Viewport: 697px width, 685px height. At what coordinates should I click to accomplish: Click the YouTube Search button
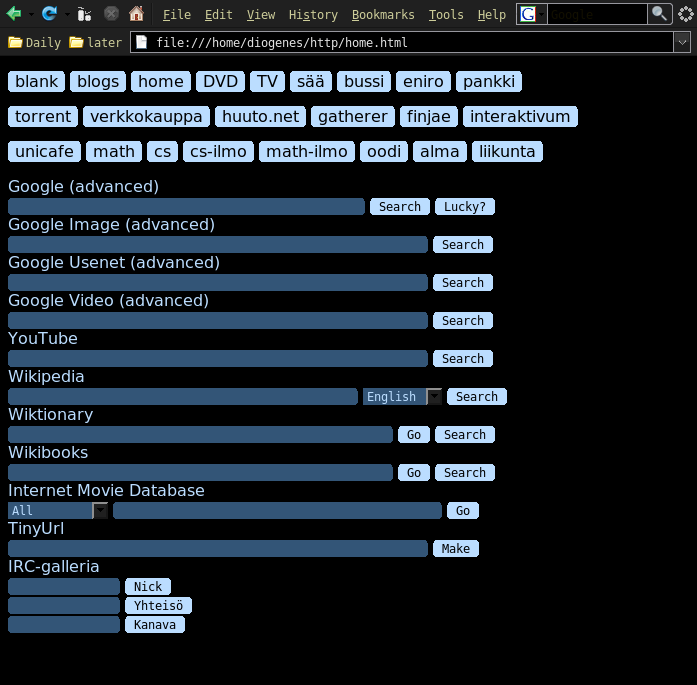tap(463, 359)
